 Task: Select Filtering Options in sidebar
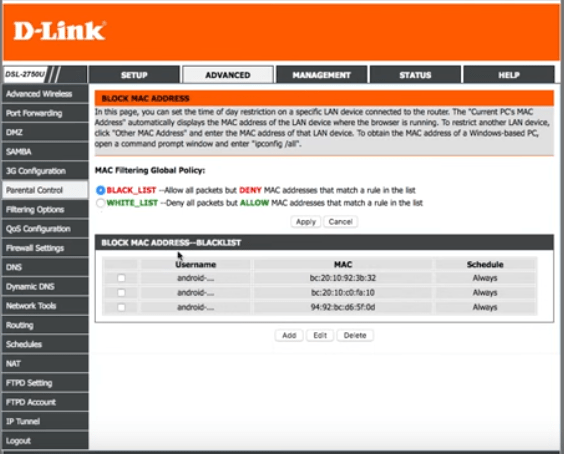point(45,210)
